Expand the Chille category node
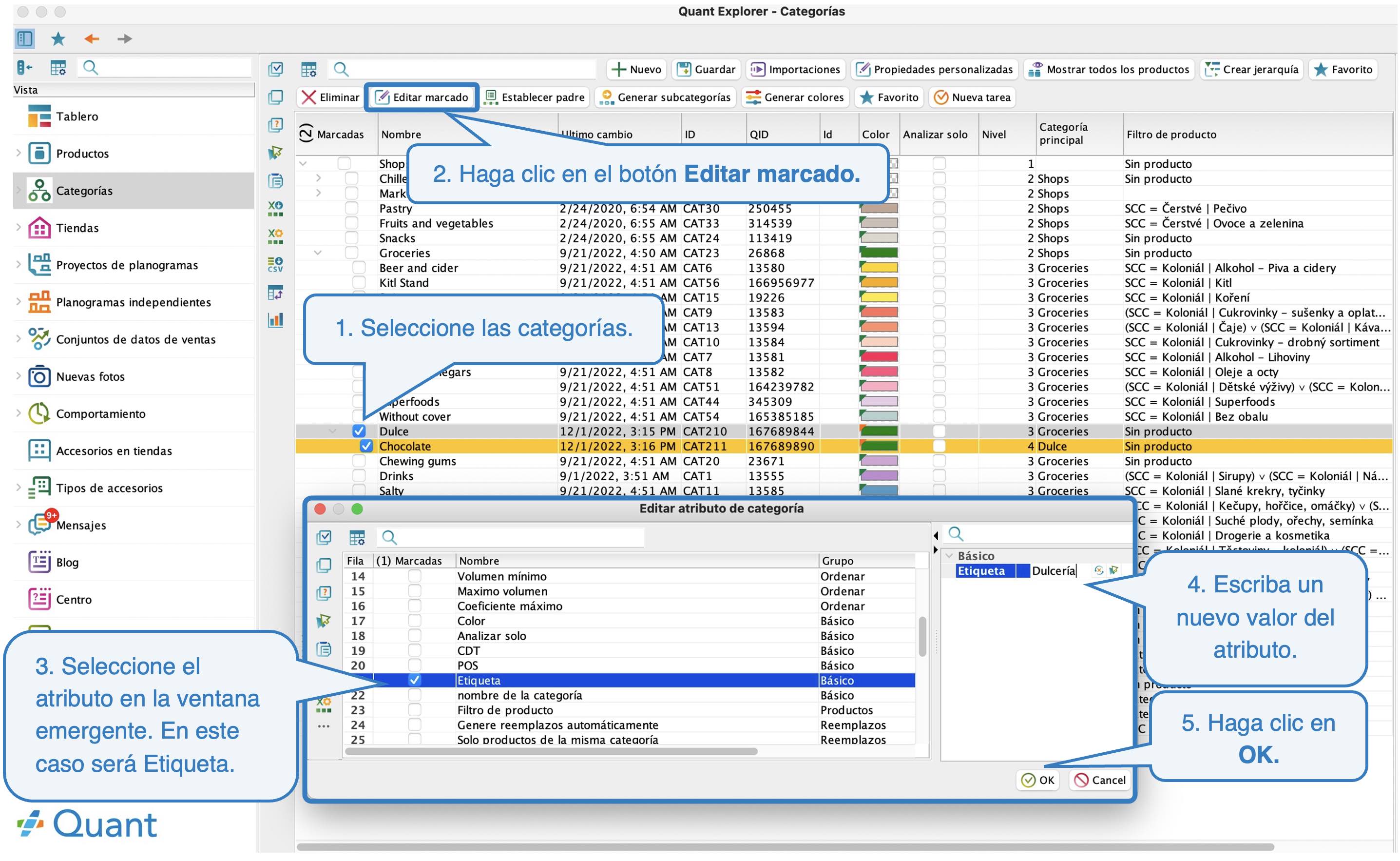This screenshot has height=861, width=1400. tap(319, 179)
